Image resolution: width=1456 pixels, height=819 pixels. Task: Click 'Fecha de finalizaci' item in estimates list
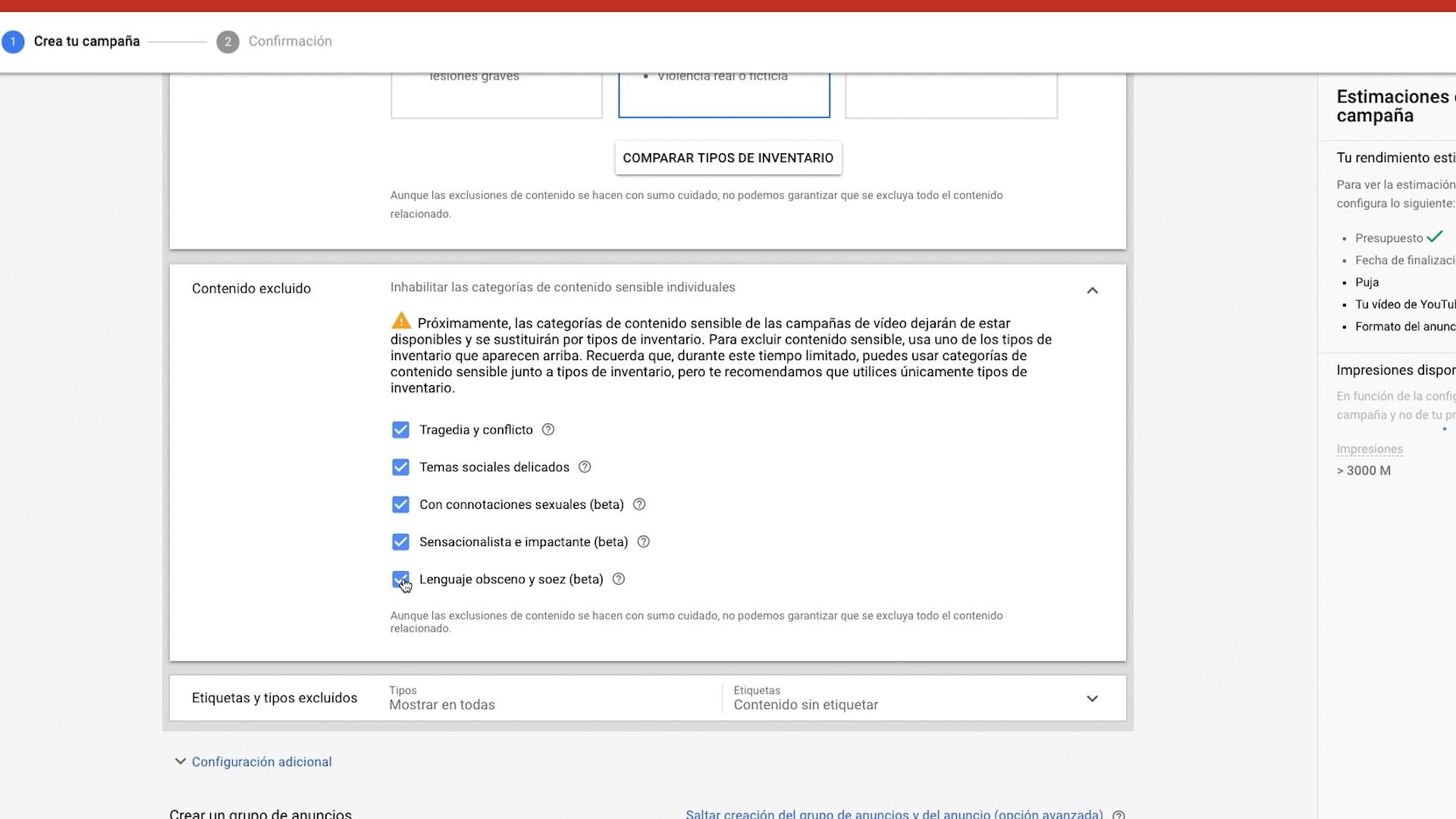pyautogui.click(x=1405, y=260)
